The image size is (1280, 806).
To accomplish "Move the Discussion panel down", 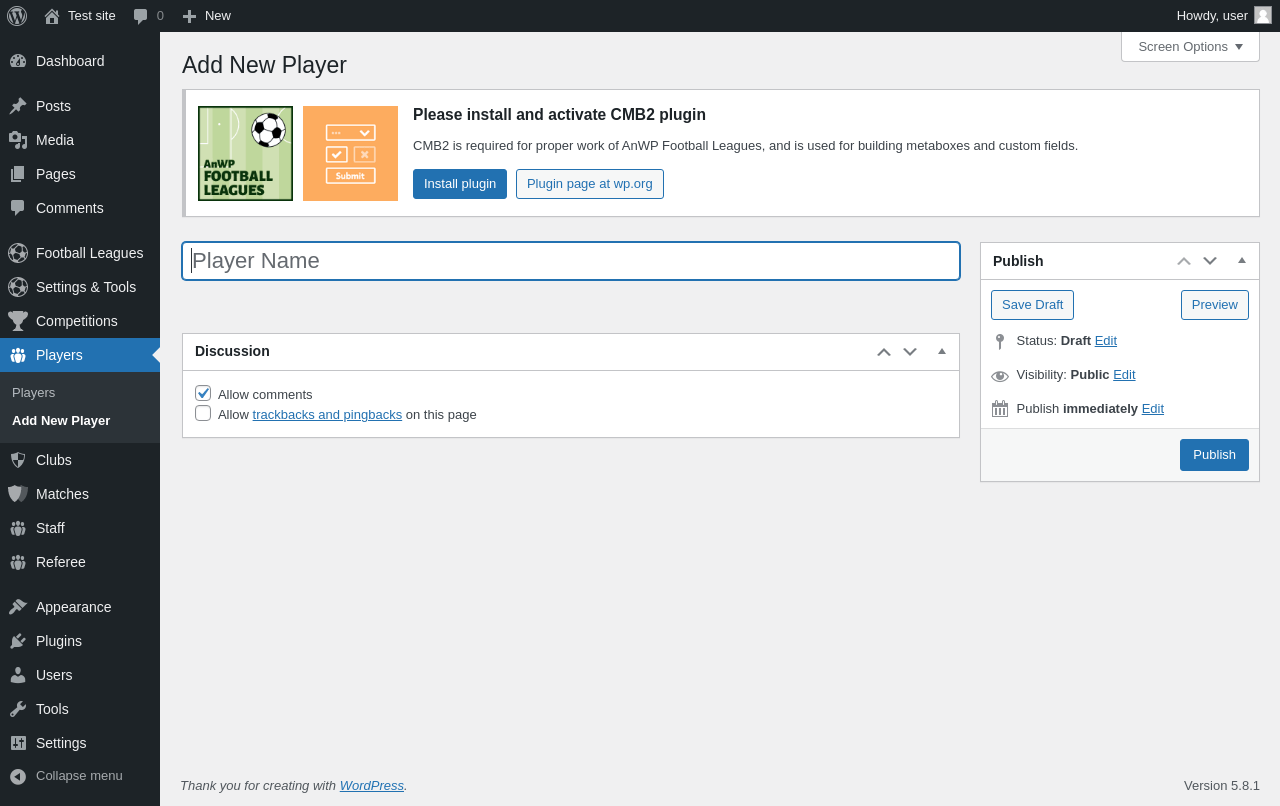I will pos(910,352).
